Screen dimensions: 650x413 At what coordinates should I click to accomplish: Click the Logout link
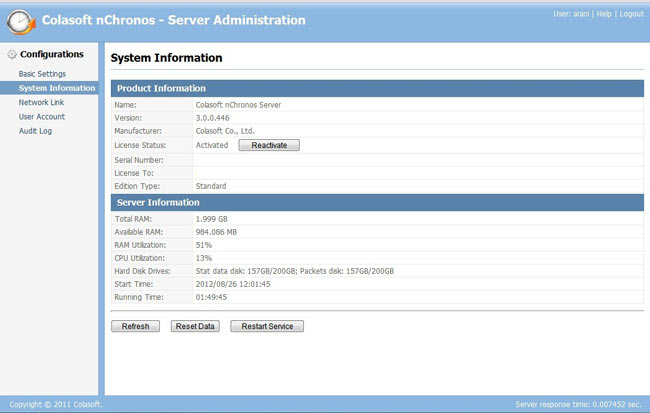click(632, 14)
